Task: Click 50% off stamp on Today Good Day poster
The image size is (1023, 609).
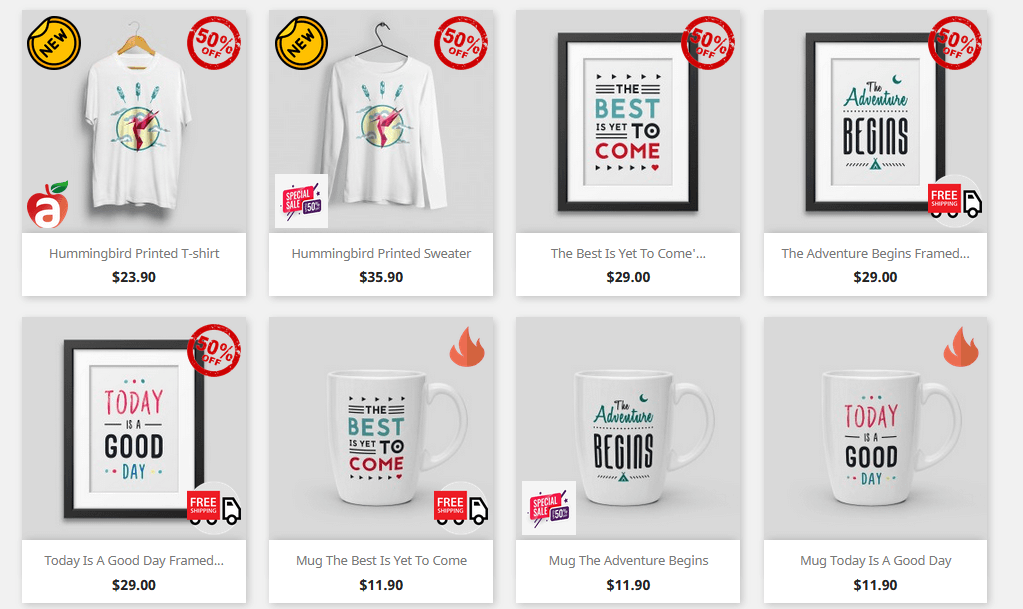Action: tap(214, 351)
